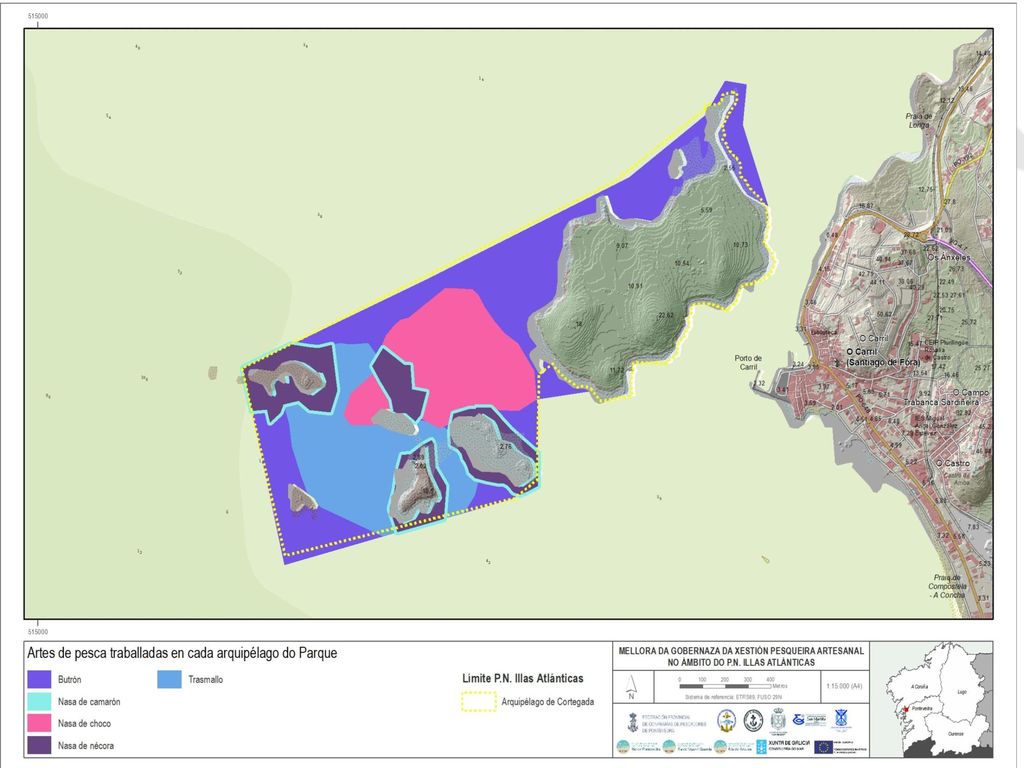The height and width of the screenshot is (768, 1024).
Task: Click the "O Carril (Santiago de Fóra)" label
Action: click(882, 357)
